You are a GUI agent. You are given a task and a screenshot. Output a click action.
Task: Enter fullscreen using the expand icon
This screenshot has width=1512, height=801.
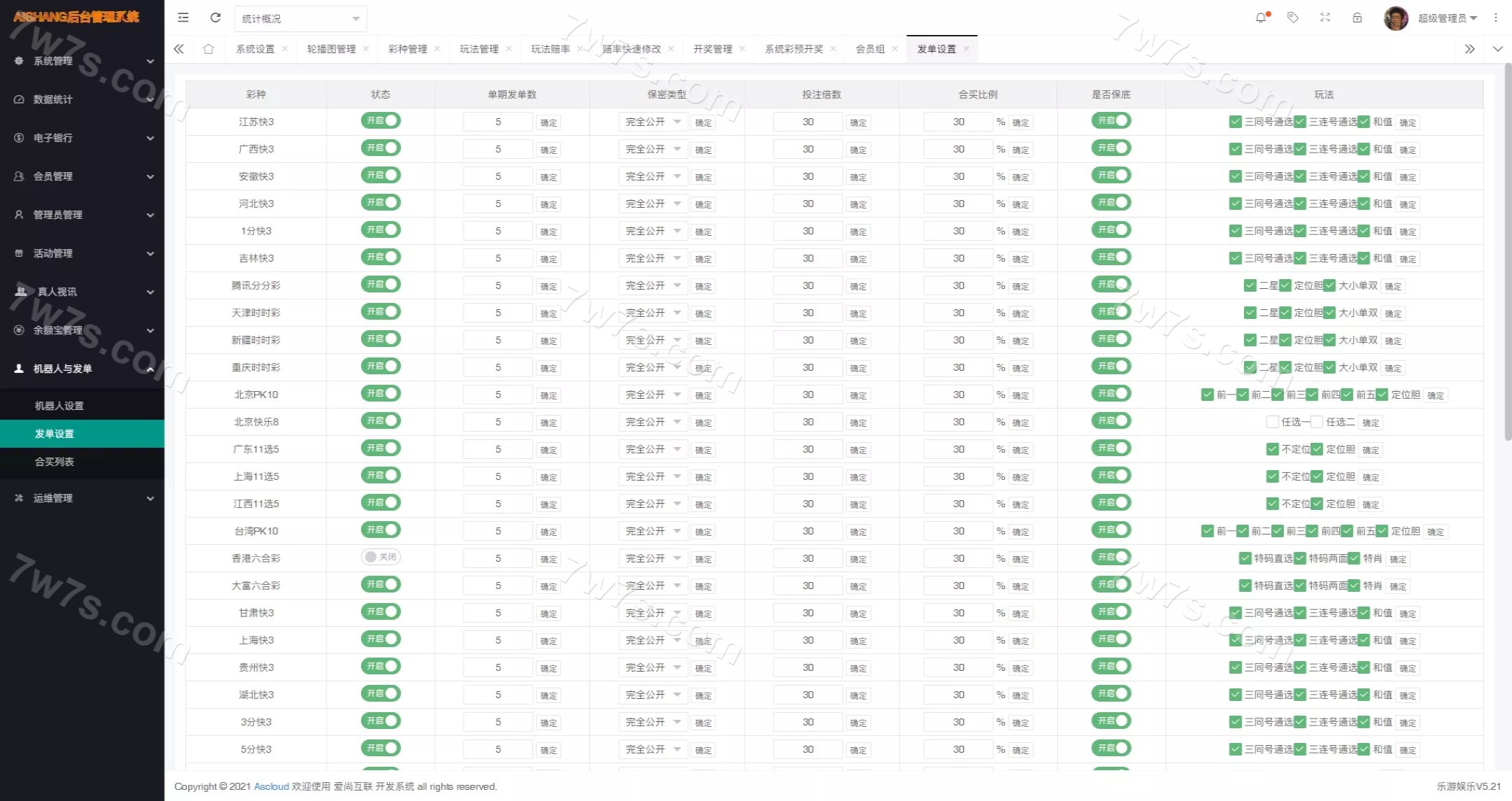1325,17
